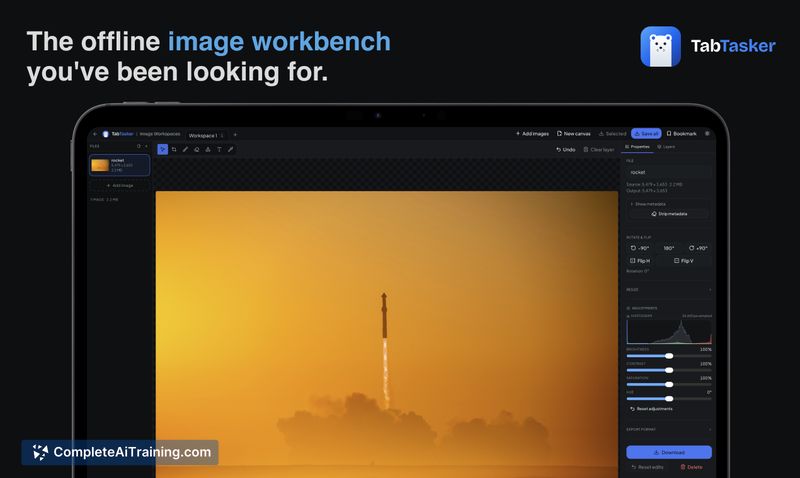The height and width of the screenshot is (478, 800).
Task: Select the Move/Select tool in canvas toolbar
Action: (x=162, y=149)
